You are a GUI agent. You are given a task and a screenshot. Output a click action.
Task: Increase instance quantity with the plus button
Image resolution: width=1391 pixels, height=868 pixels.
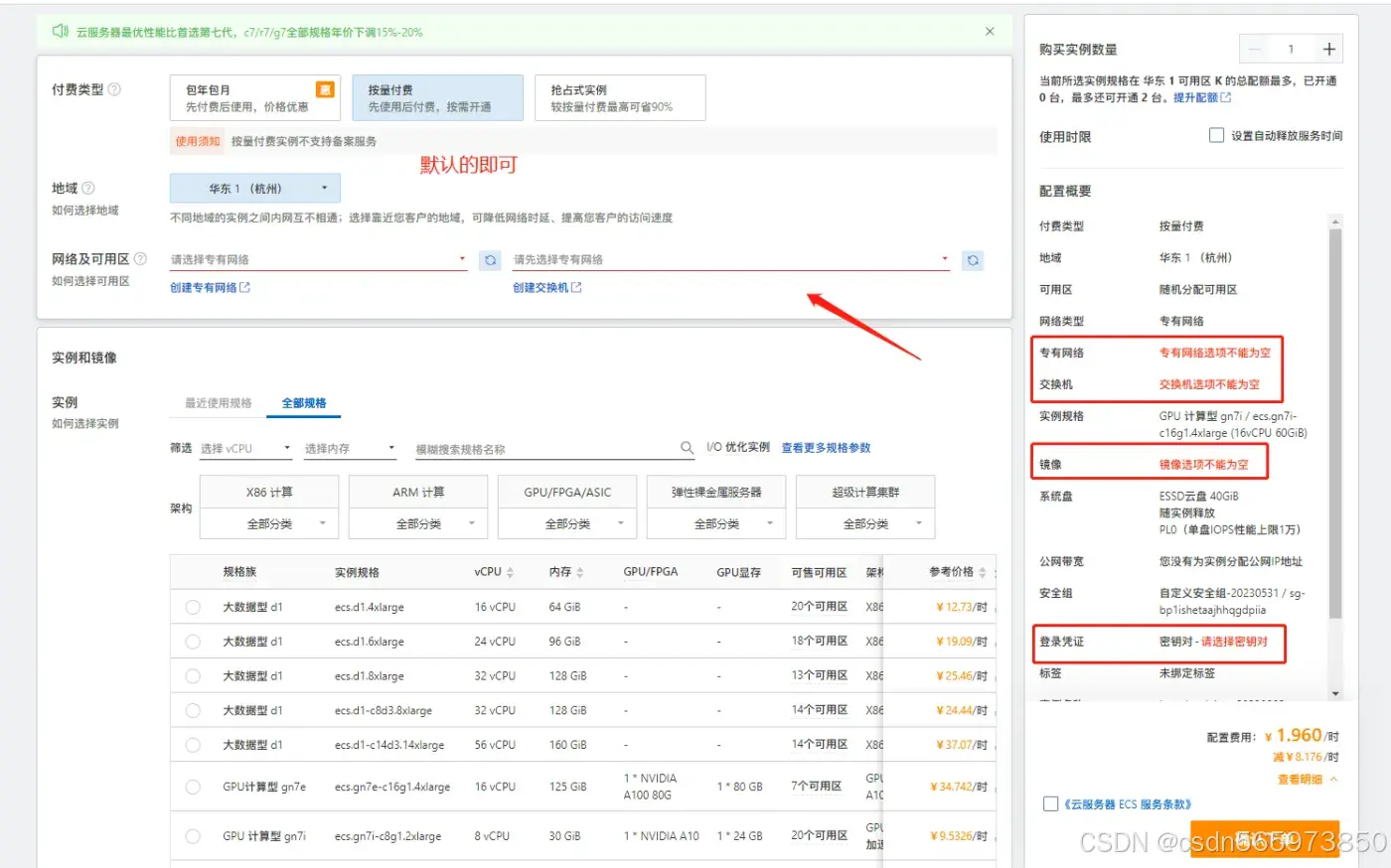point(1328,49)
